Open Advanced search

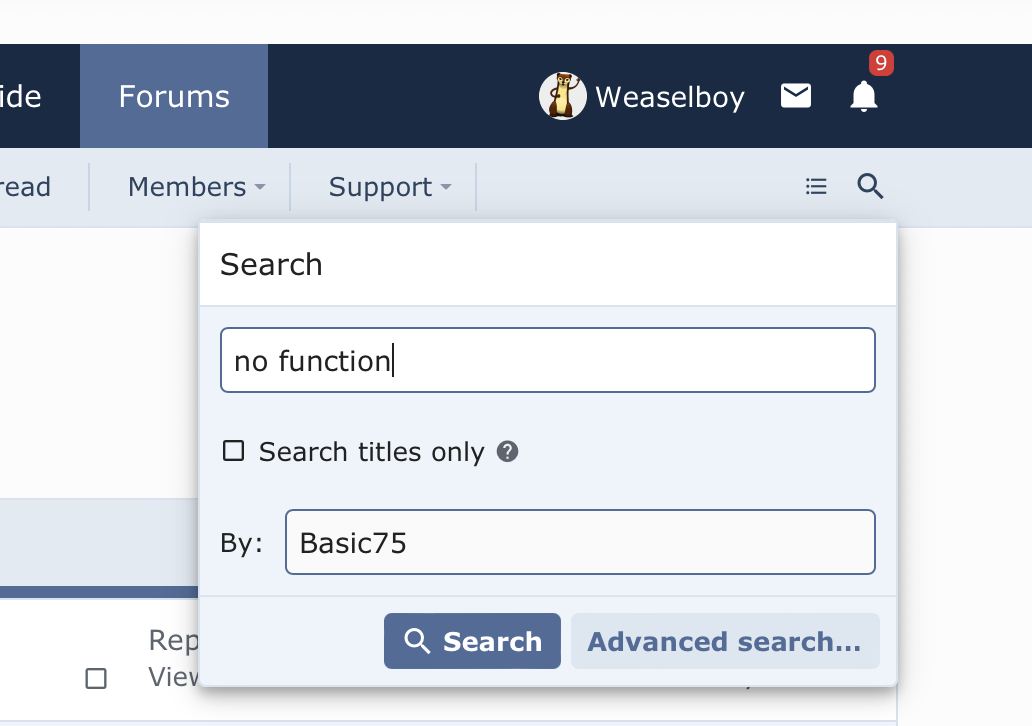724,641
